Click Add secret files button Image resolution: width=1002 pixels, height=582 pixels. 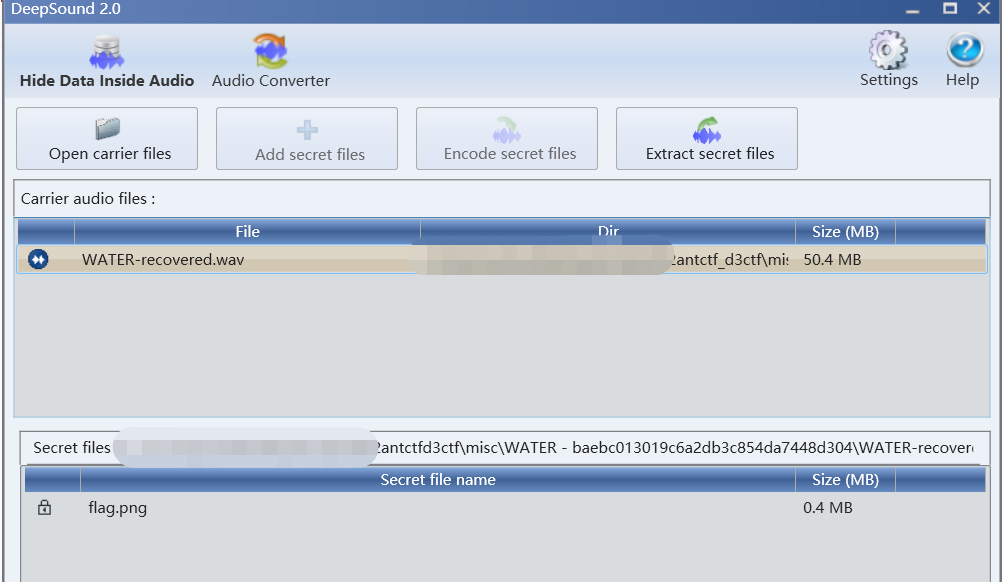307,139
